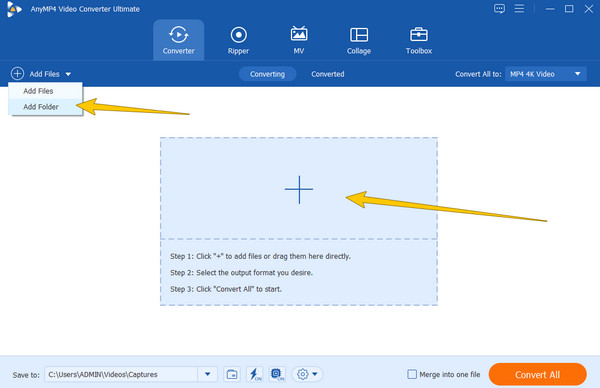Screen dimensions: 600x388
Task: Click the 'Convert All to:' label
Action: 478,74
